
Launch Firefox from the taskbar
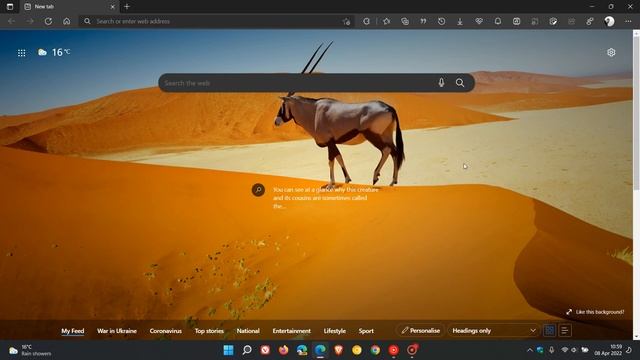tap(283, 350)
